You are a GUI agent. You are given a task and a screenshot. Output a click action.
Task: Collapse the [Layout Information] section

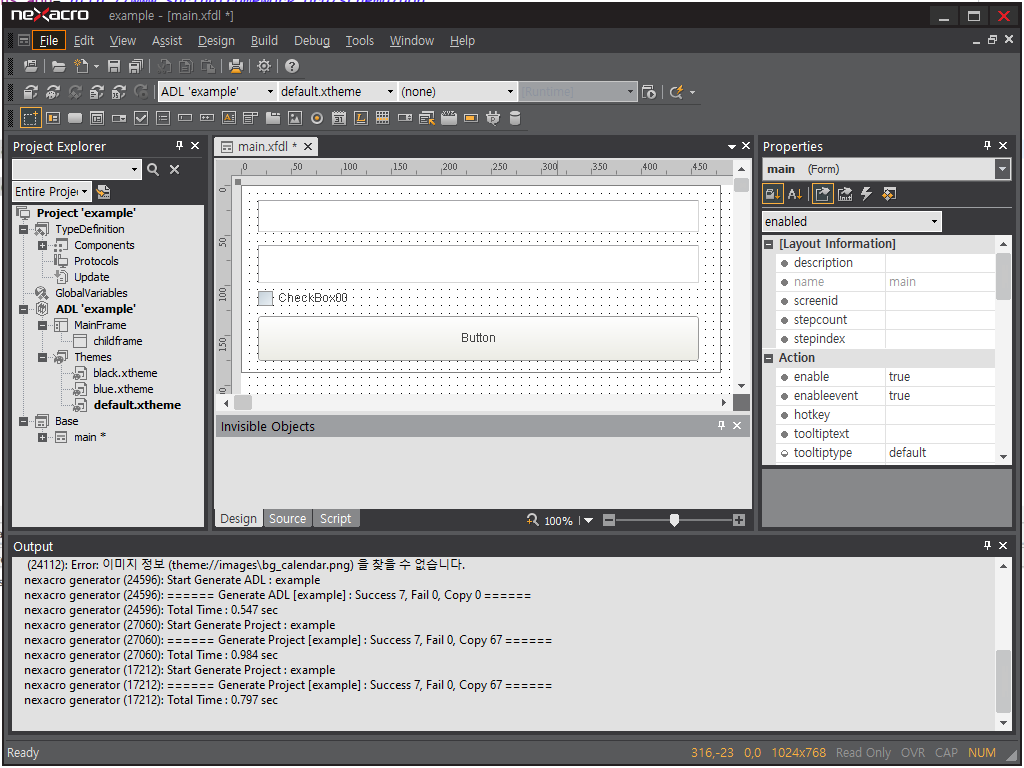pyautogui.click(x=769, y=244)
